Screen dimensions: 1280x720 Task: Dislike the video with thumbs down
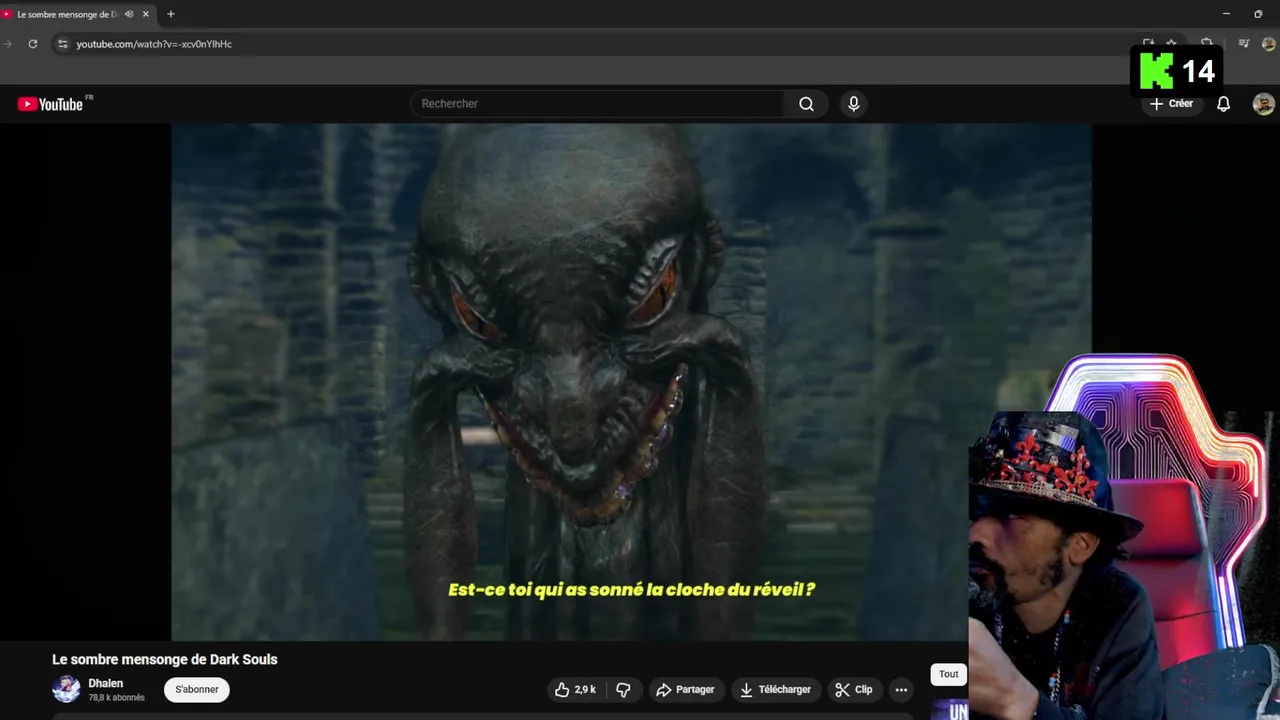click(x=623, y=690)
